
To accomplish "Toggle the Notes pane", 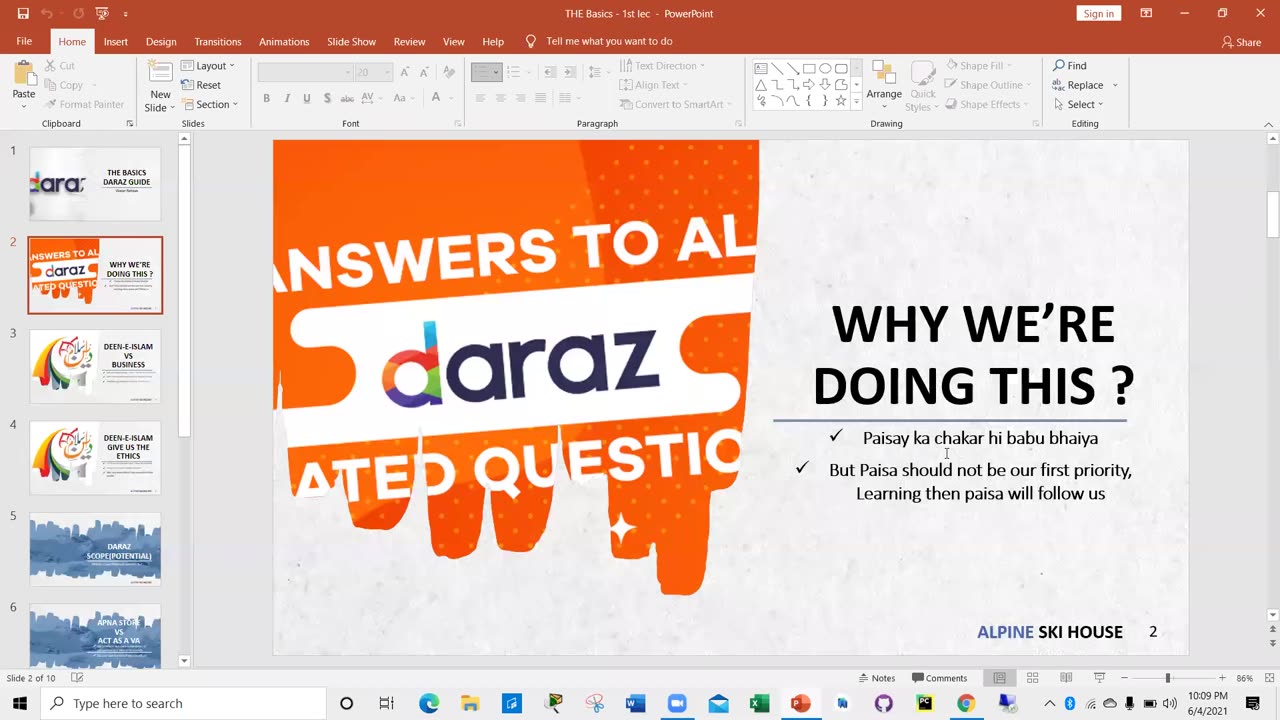I will click(x=876, y=678).
